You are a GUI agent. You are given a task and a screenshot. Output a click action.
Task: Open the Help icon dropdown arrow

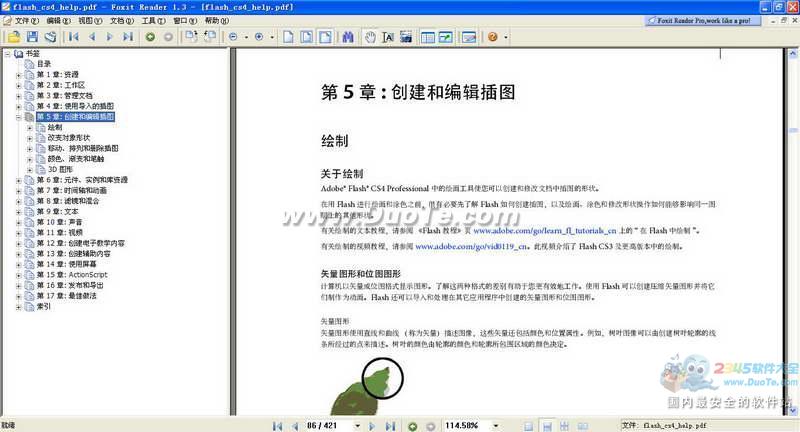pos(506,37)
